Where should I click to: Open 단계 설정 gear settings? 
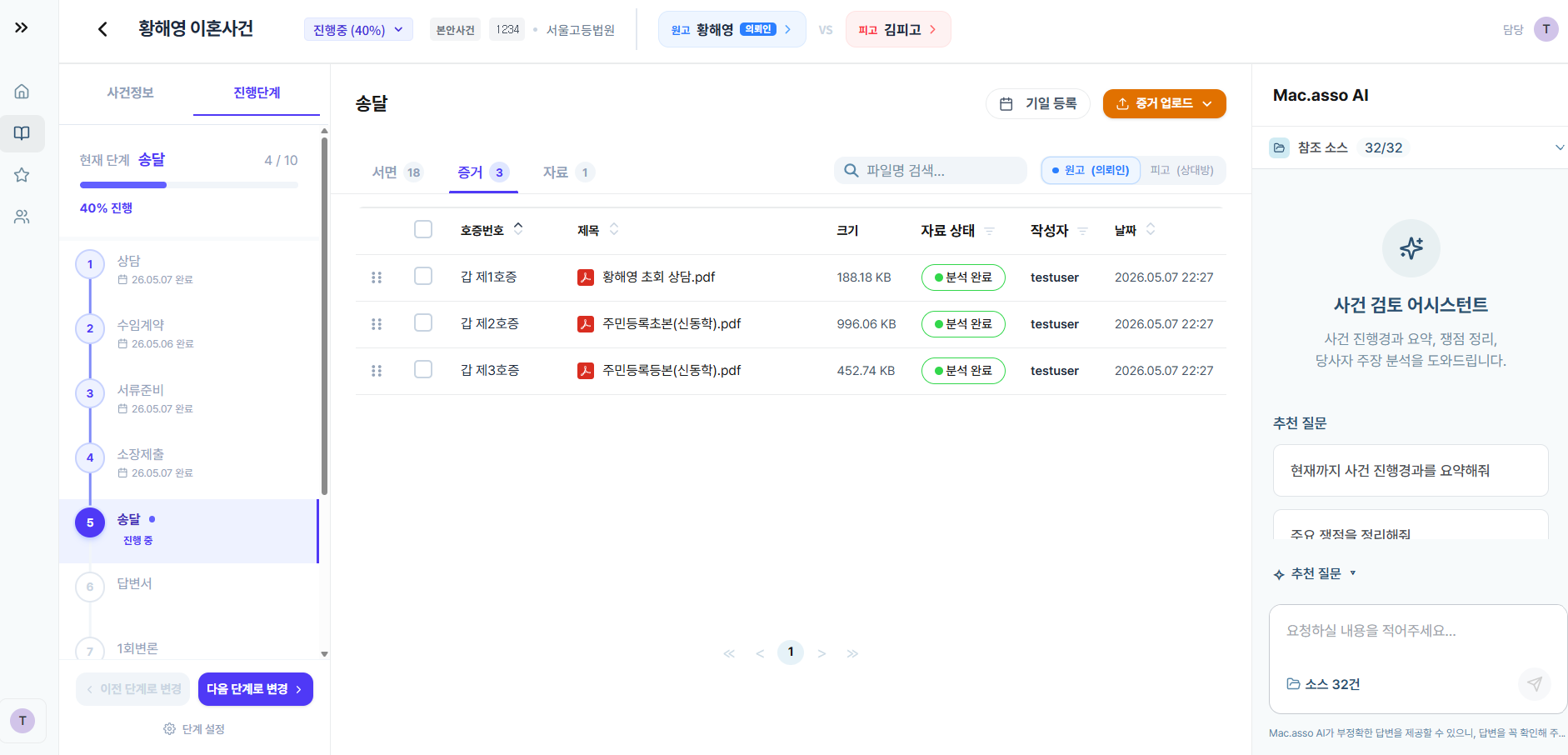(194, 729)
